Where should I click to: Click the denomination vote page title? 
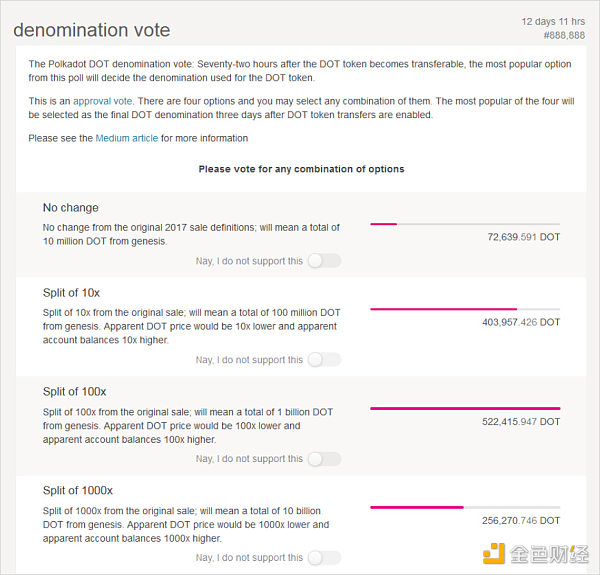point(92,30)
